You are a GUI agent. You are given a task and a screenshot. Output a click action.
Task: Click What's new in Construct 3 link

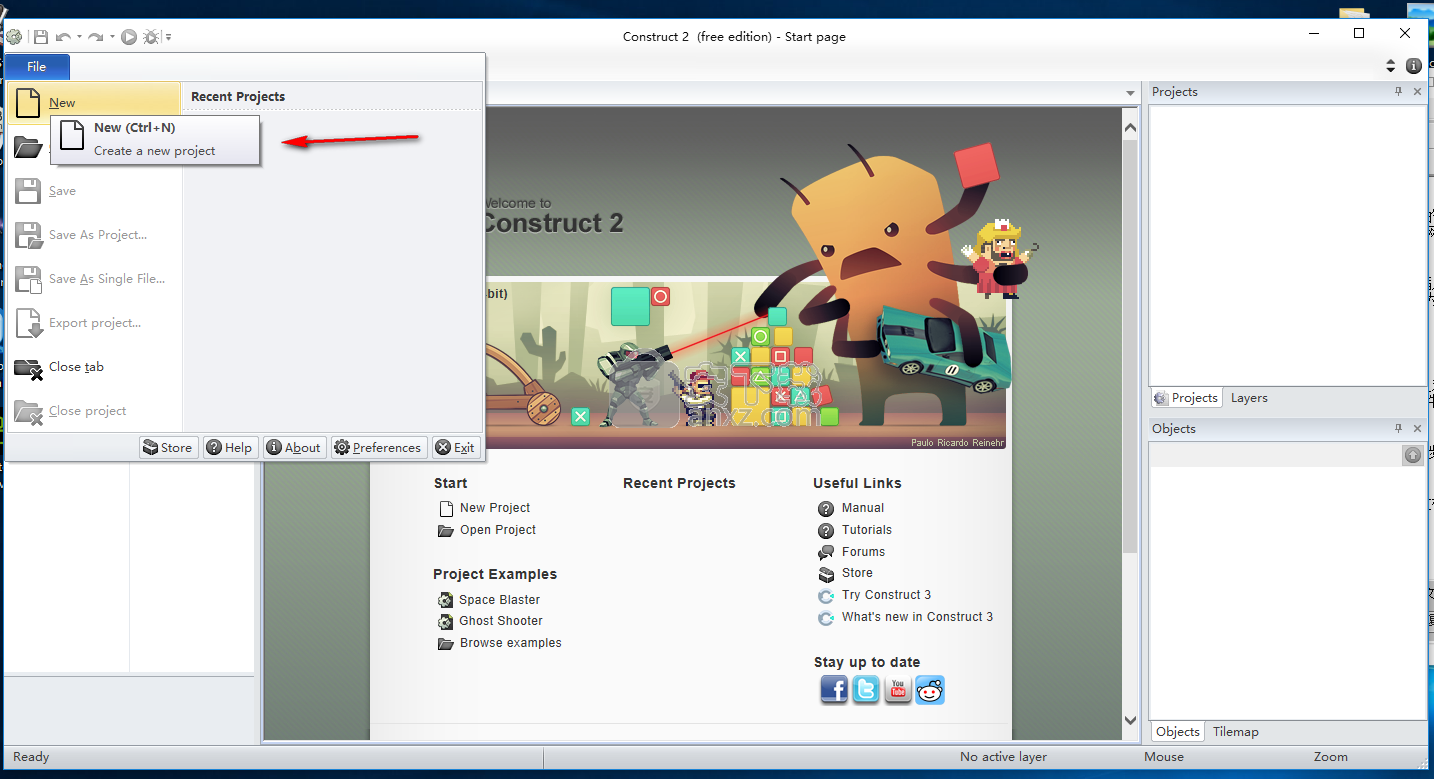(x=917, y=617)
